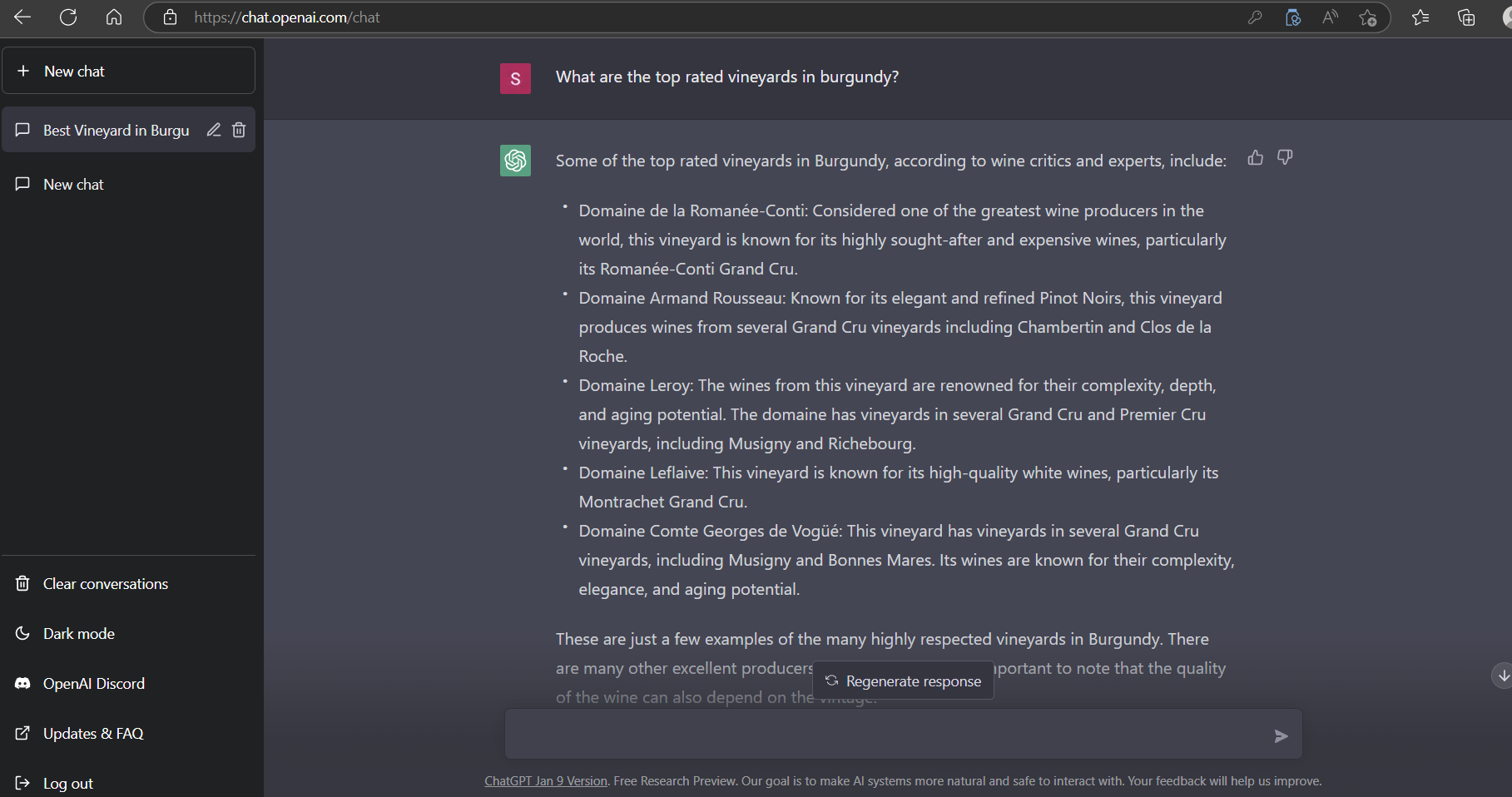1512x797 pixels.
Task: Focus the message input field
Action: [886, 735]
